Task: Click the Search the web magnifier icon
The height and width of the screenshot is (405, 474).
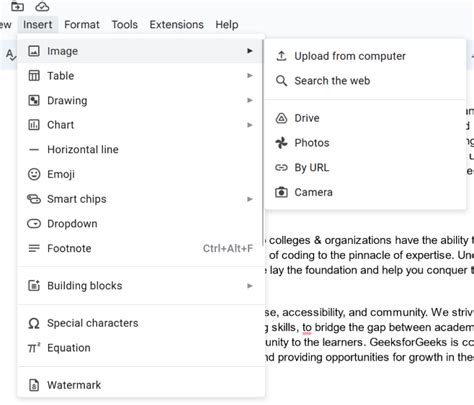Action: pos(281,81)
